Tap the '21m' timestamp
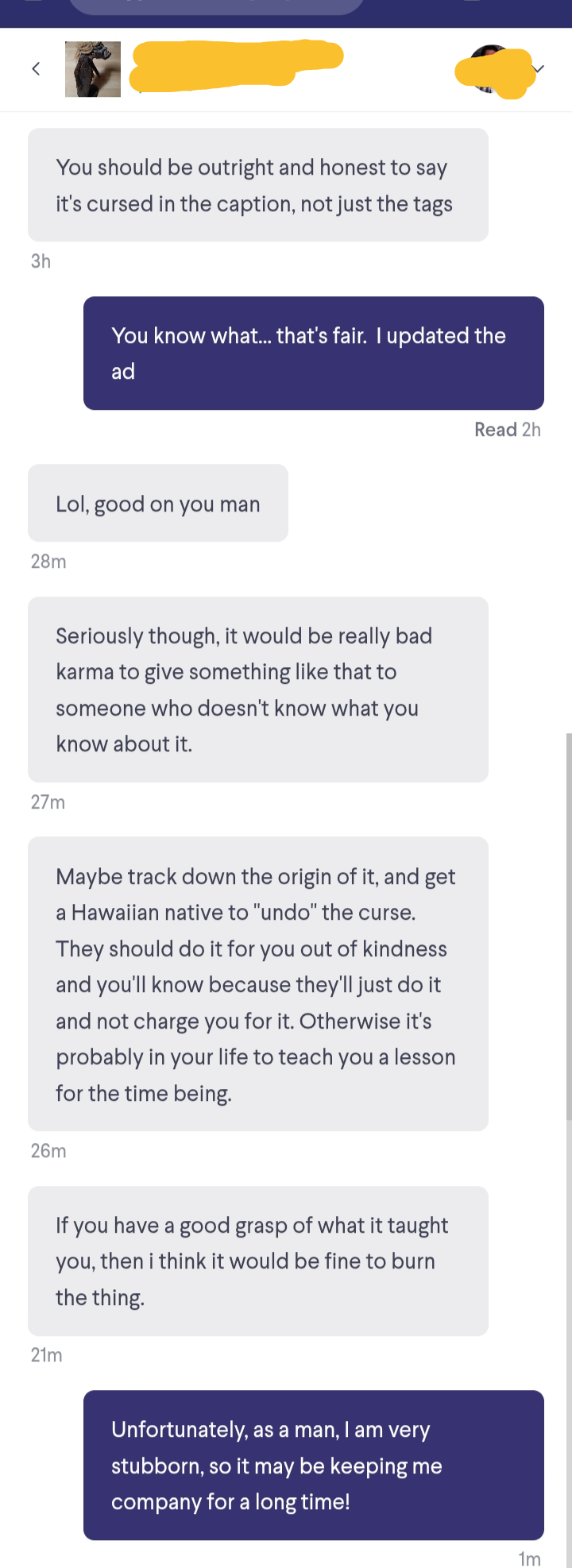The width and height of the screenshot is (572, 1568). [x=46, y=1355]
